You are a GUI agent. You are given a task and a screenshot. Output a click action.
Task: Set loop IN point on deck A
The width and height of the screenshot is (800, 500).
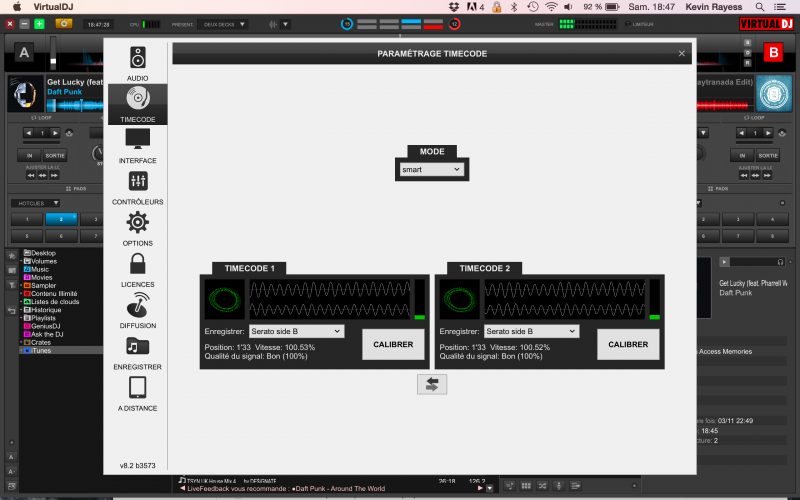[x=29, y=155]
